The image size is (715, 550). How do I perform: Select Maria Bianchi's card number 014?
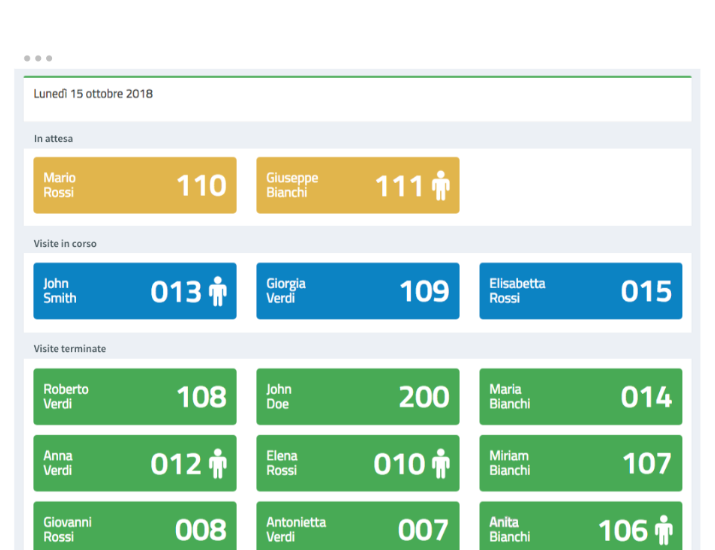(x=580, y=397)
